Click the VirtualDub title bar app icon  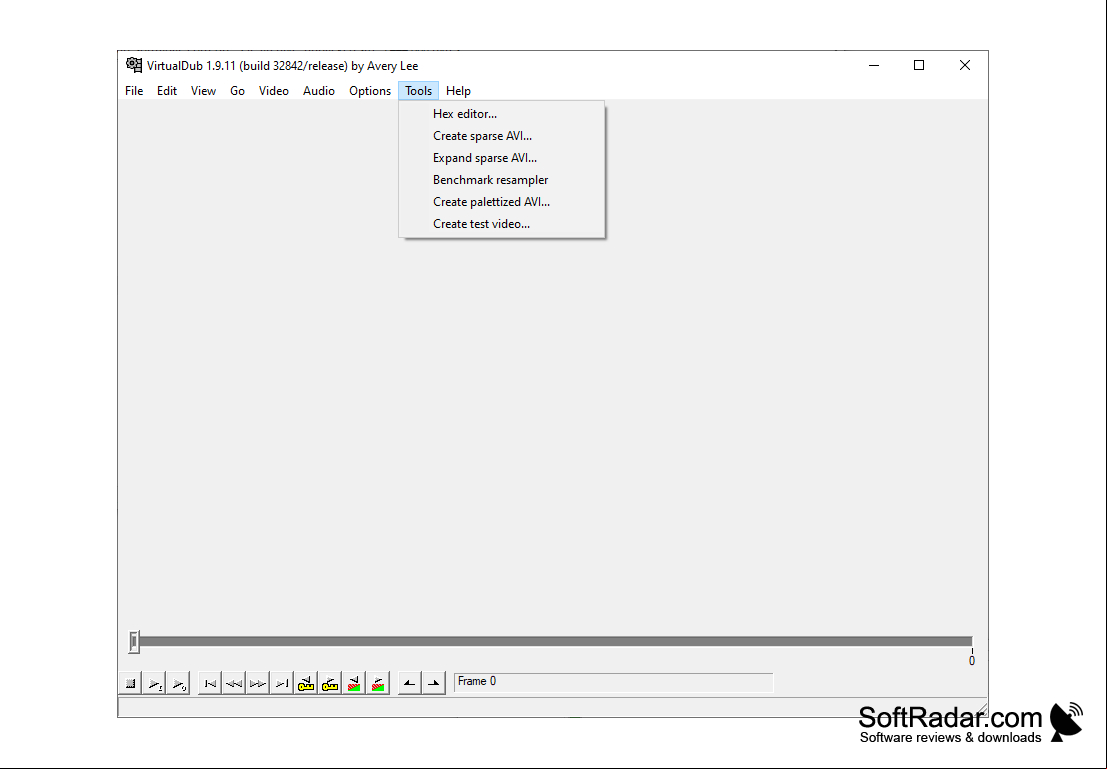click(x=133, y=65)
